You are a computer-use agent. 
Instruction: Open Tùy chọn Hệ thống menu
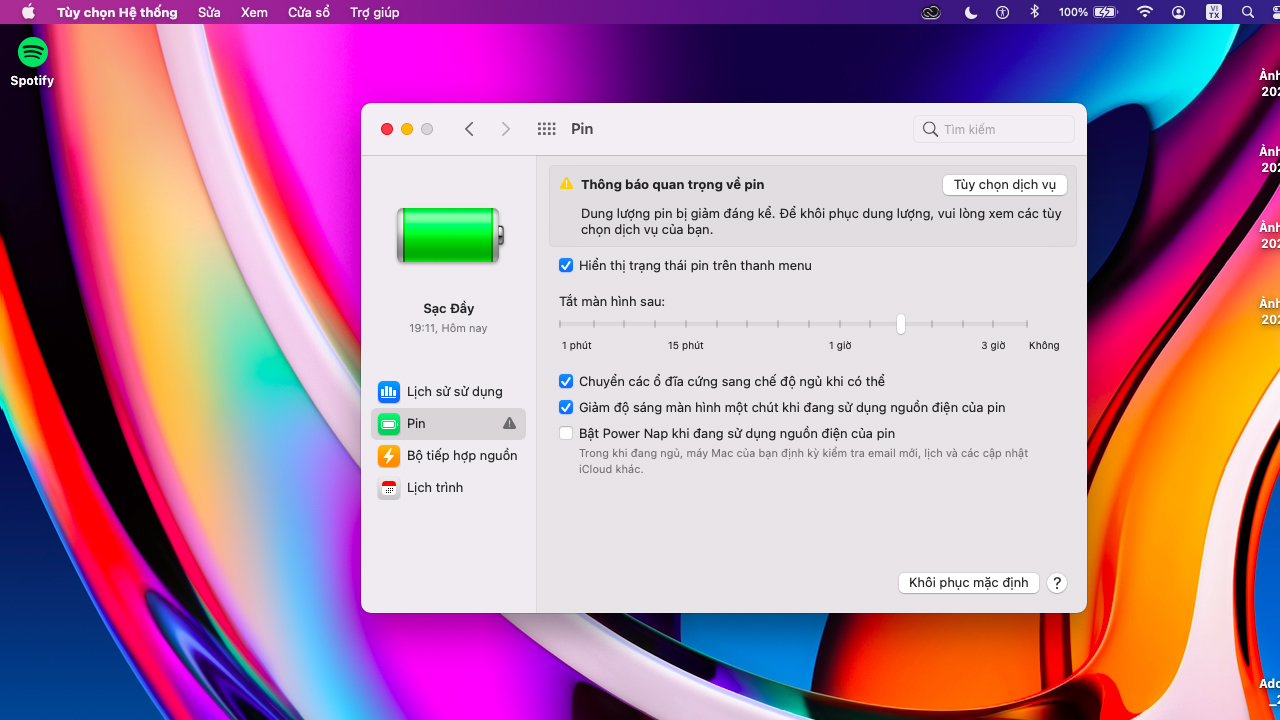117,12
